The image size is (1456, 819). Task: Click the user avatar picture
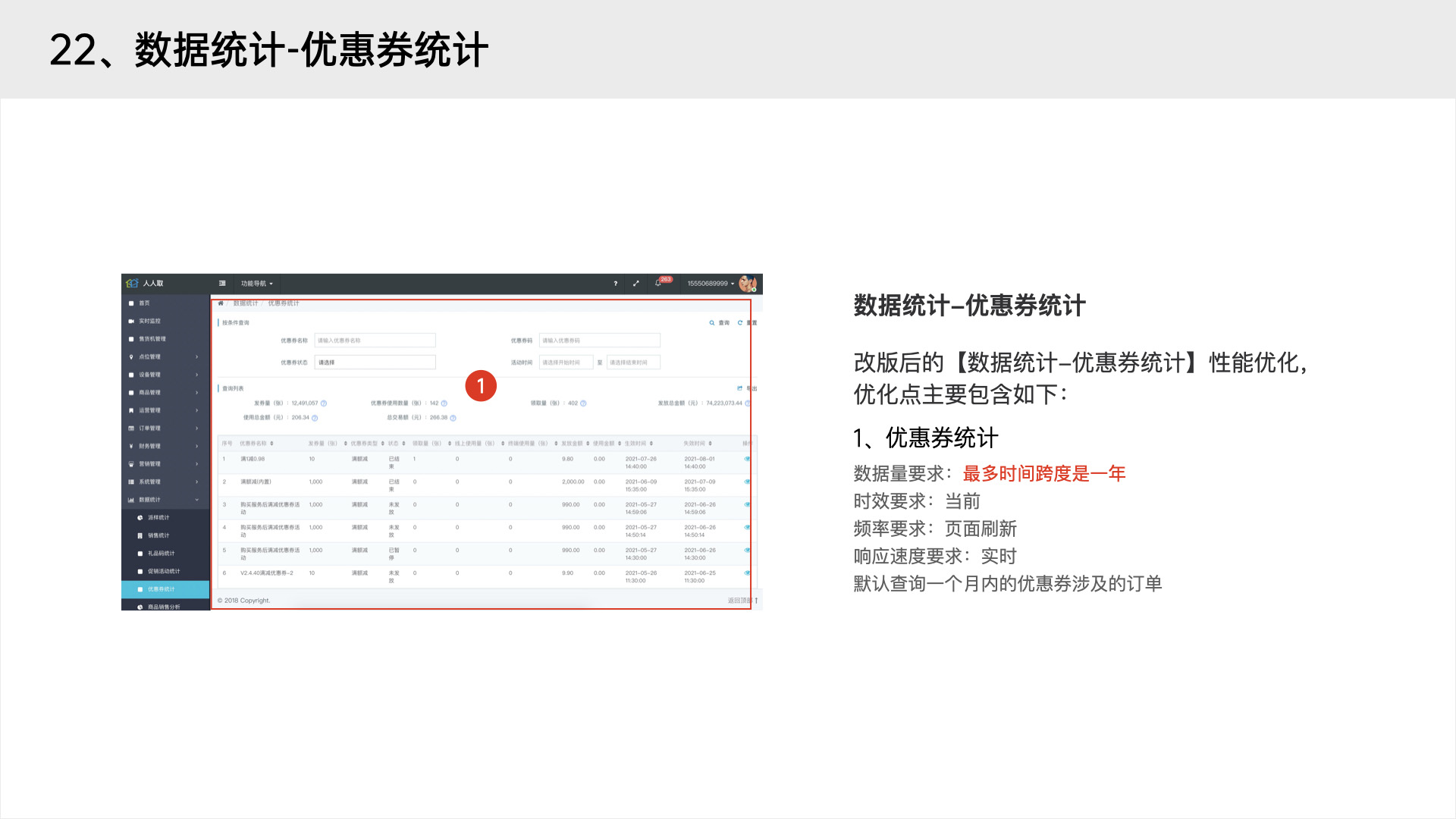(748, 283)
